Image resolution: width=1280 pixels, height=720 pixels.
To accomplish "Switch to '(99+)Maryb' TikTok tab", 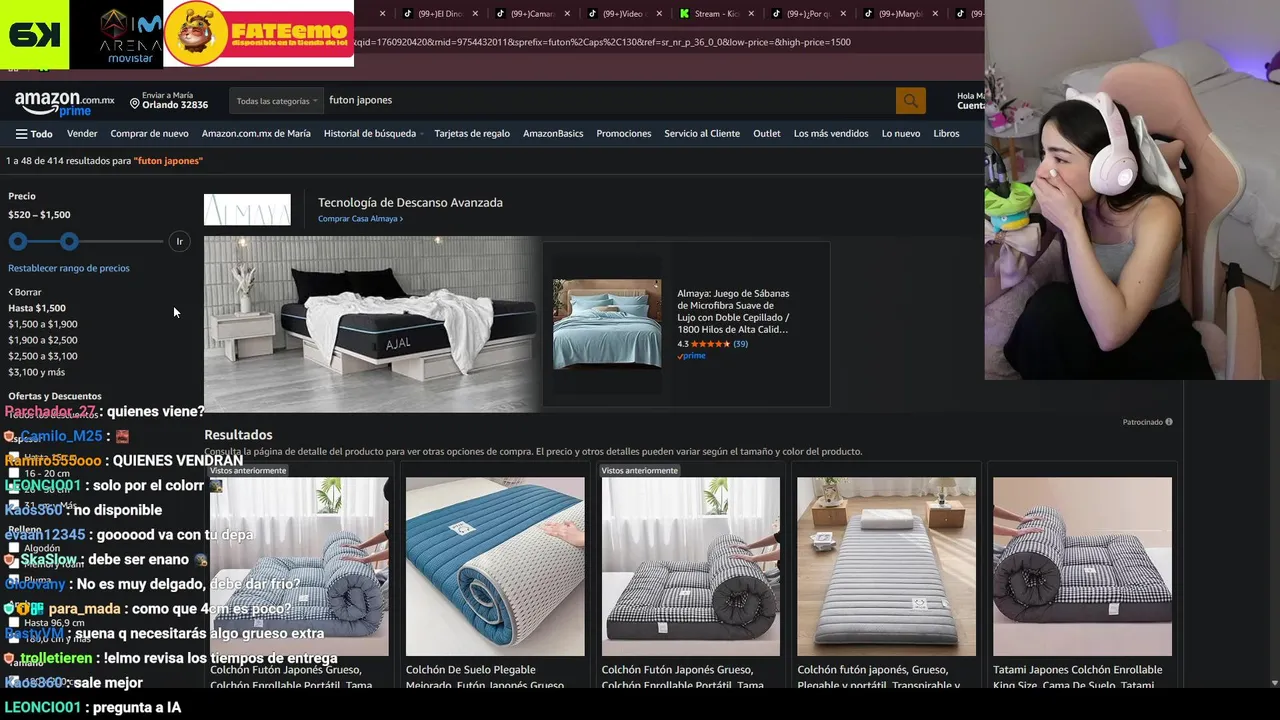I will point(898,14).
